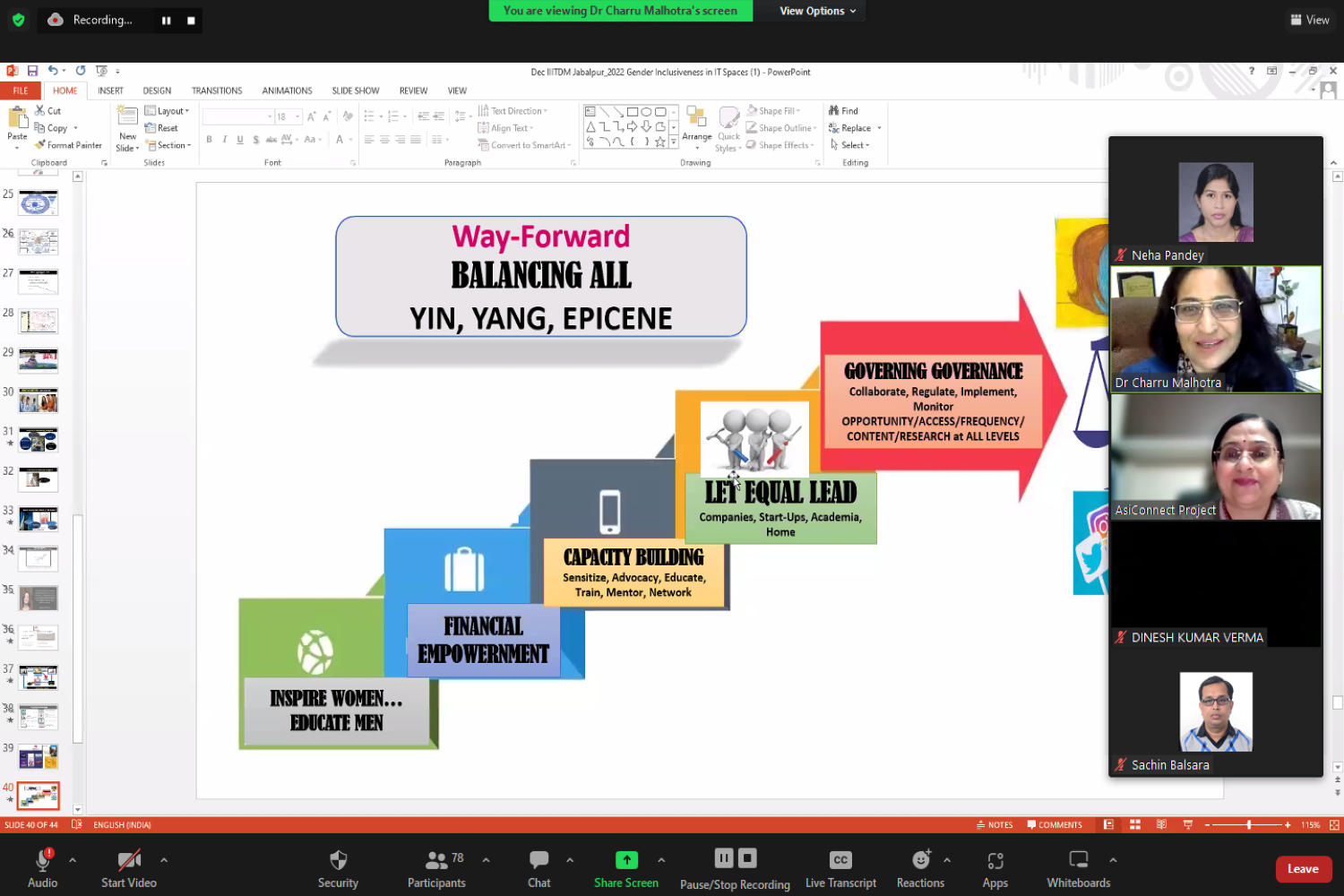Toggle the NOTES pane

click(x=995, y=825)
